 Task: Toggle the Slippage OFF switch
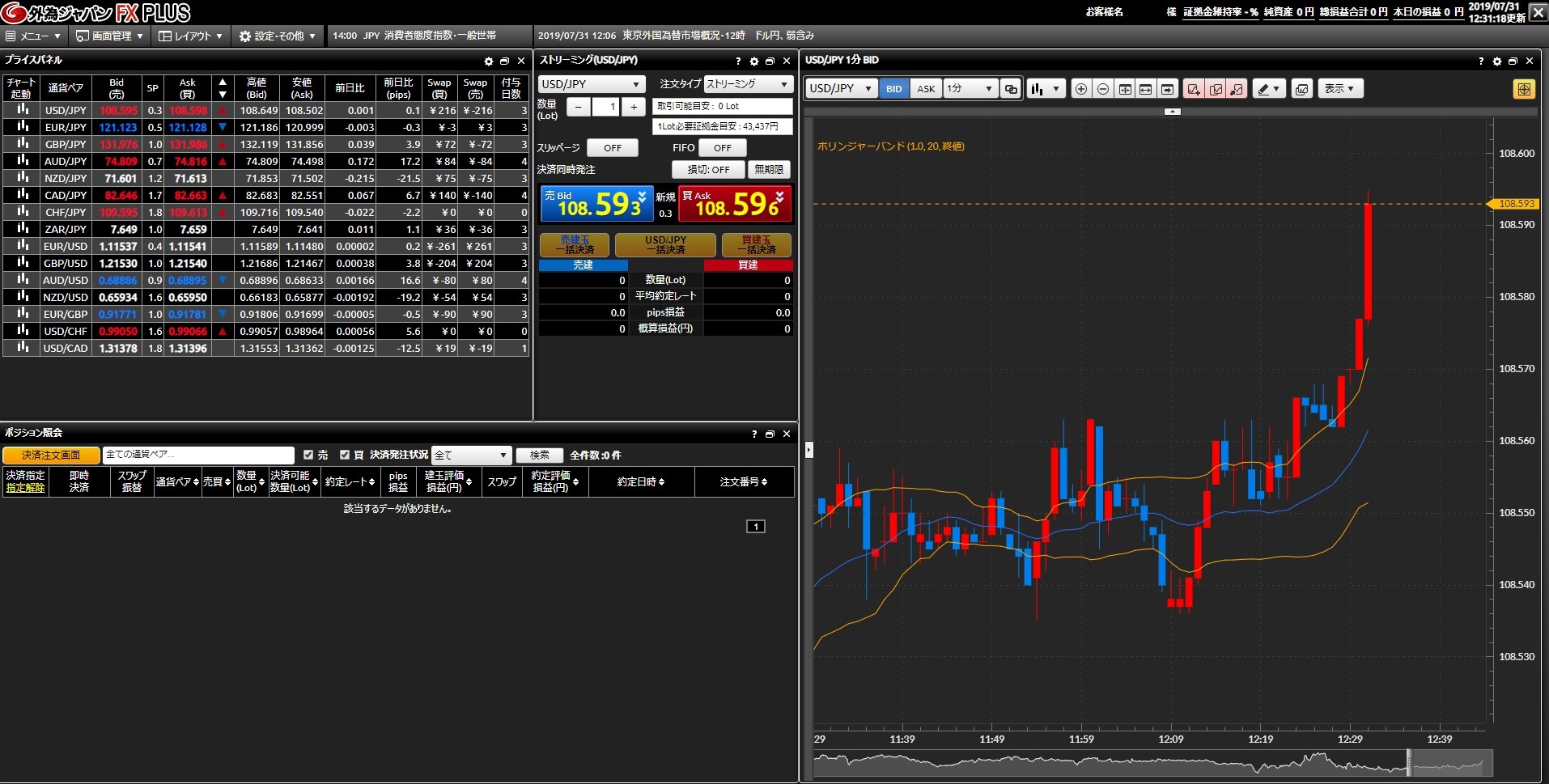point(612,148)
